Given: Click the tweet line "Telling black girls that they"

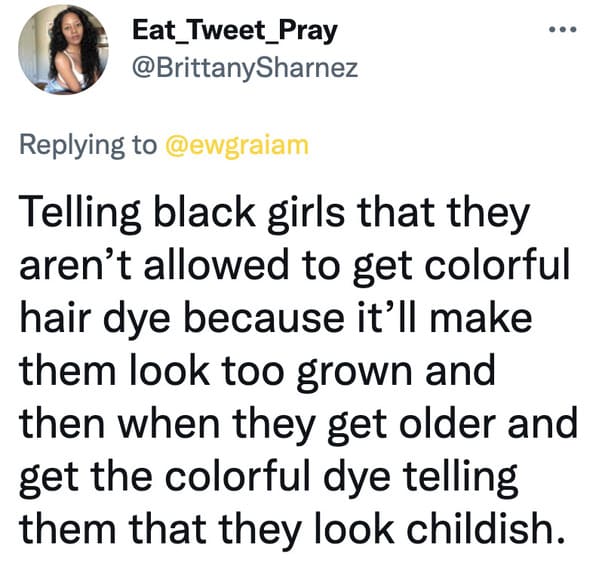Looking at the screenshot, I should tap(275, 214).
